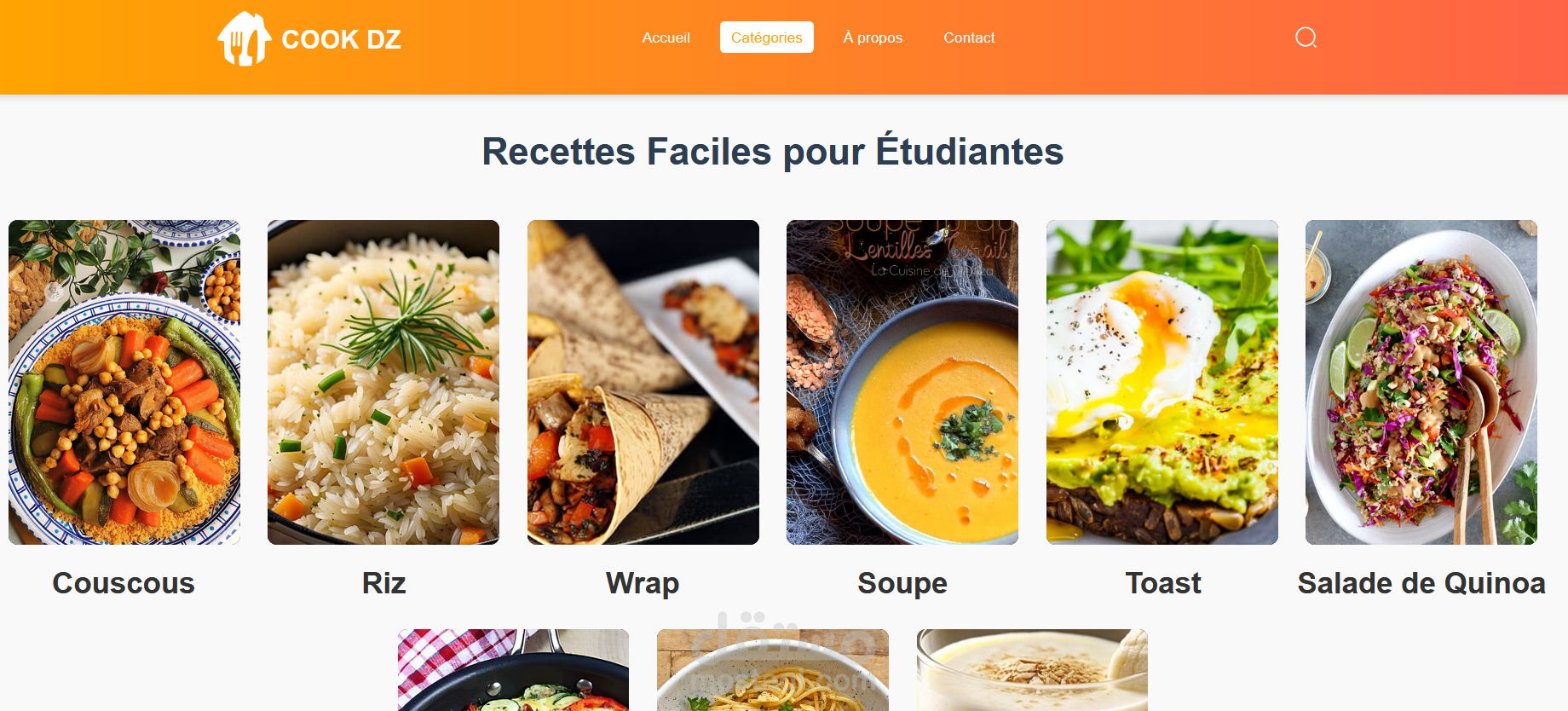
Task: Open the Salade de Quinoa image
Action: (1421, 382)
